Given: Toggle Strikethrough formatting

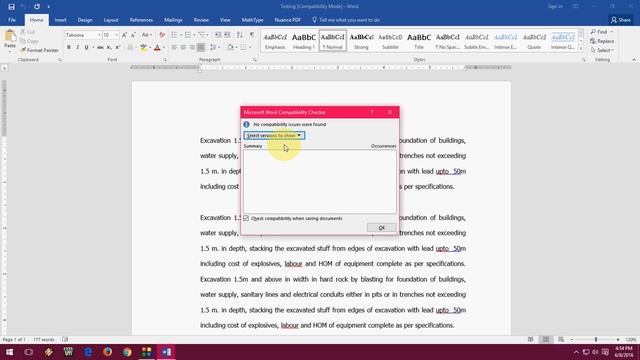Looking at the screenshot, I should coord(100,48).
